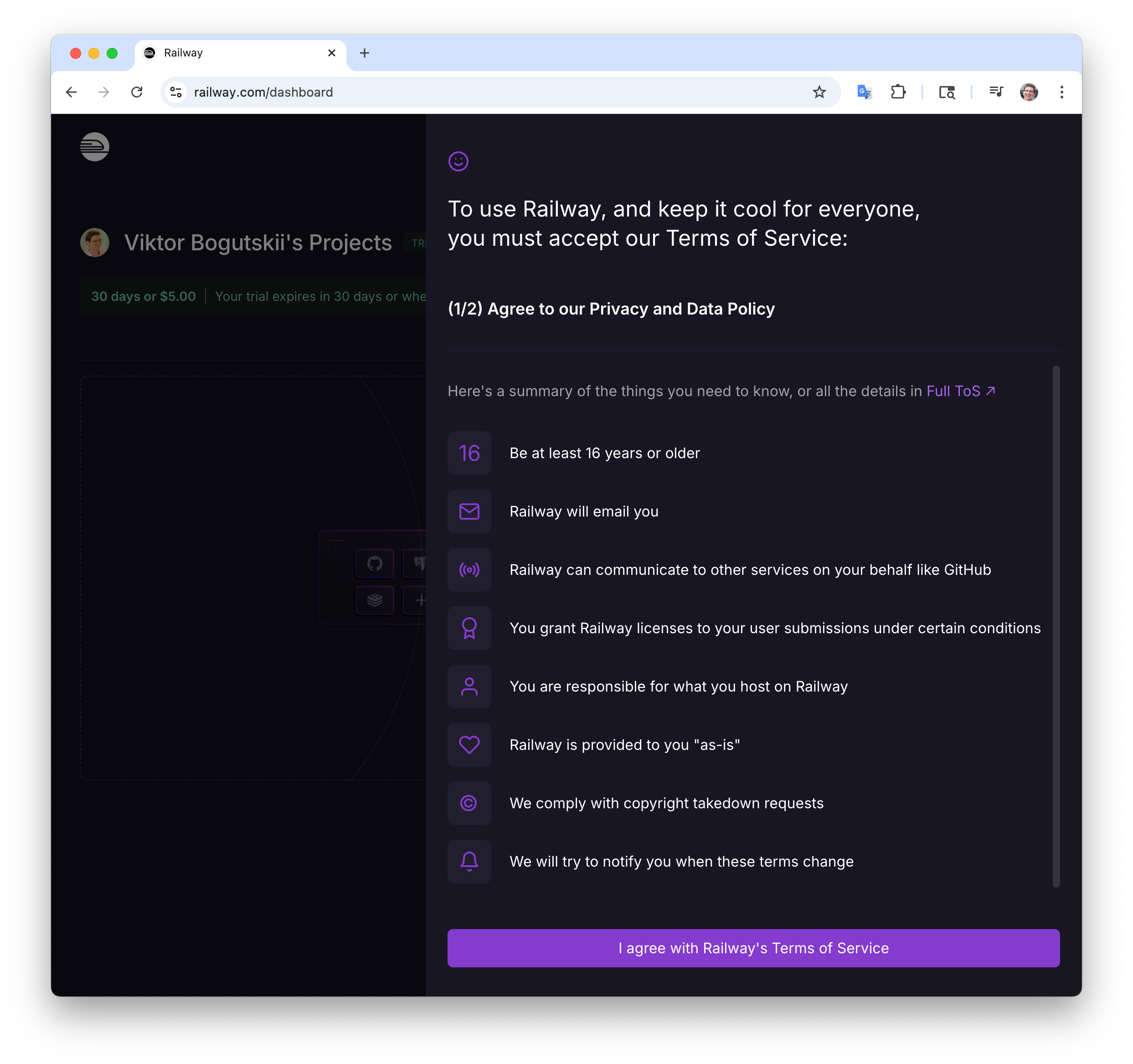Open the Full ToS link
The image size is (1133, 1064).
coord(960,391)
